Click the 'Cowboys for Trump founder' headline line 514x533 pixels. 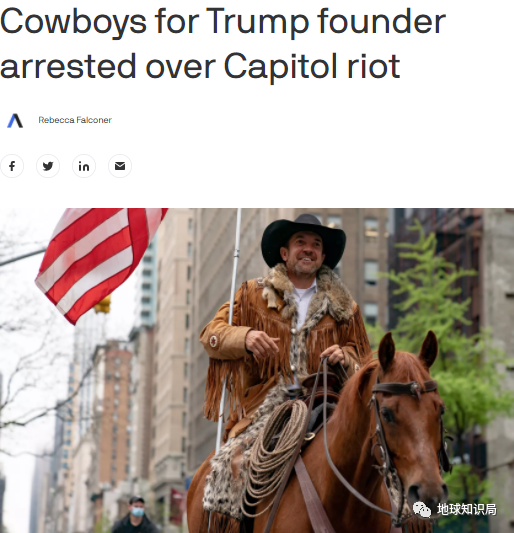[x=223, y=21]
